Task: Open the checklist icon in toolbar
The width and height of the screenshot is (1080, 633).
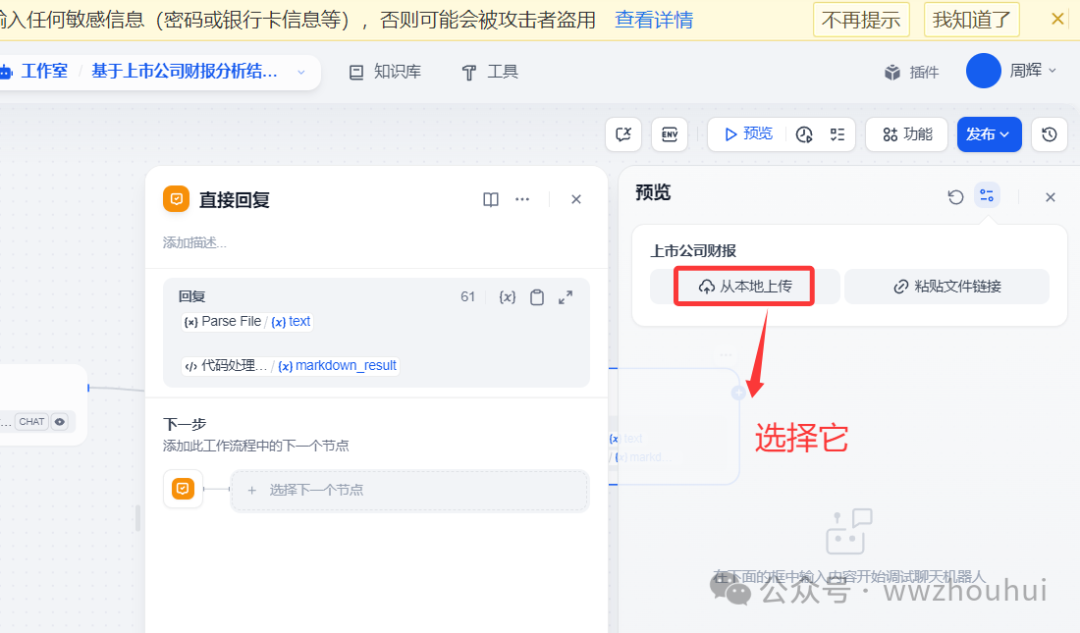Action: [837, 134]
